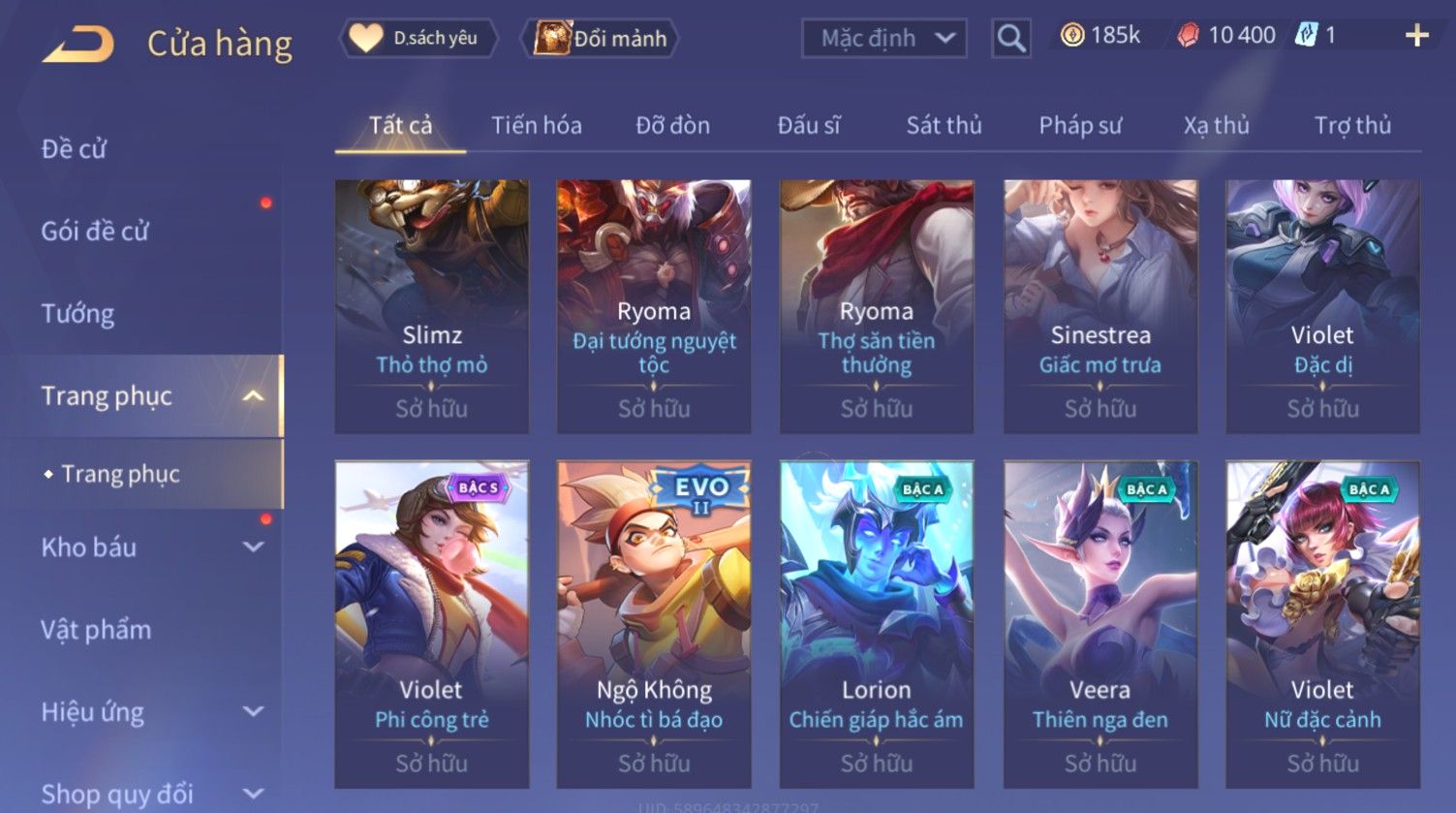The image size is (1456, 813).
Task: Select the Tiến hóa filter tab
Action: click(536, 125)
